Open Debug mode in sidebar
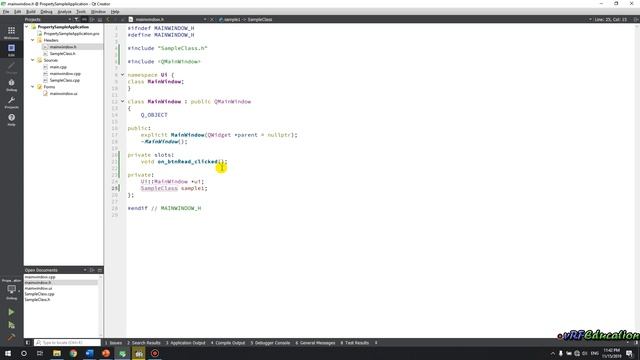Image resolution: width=640 pixels, height=360 pixels. click(x=11, y=85)
